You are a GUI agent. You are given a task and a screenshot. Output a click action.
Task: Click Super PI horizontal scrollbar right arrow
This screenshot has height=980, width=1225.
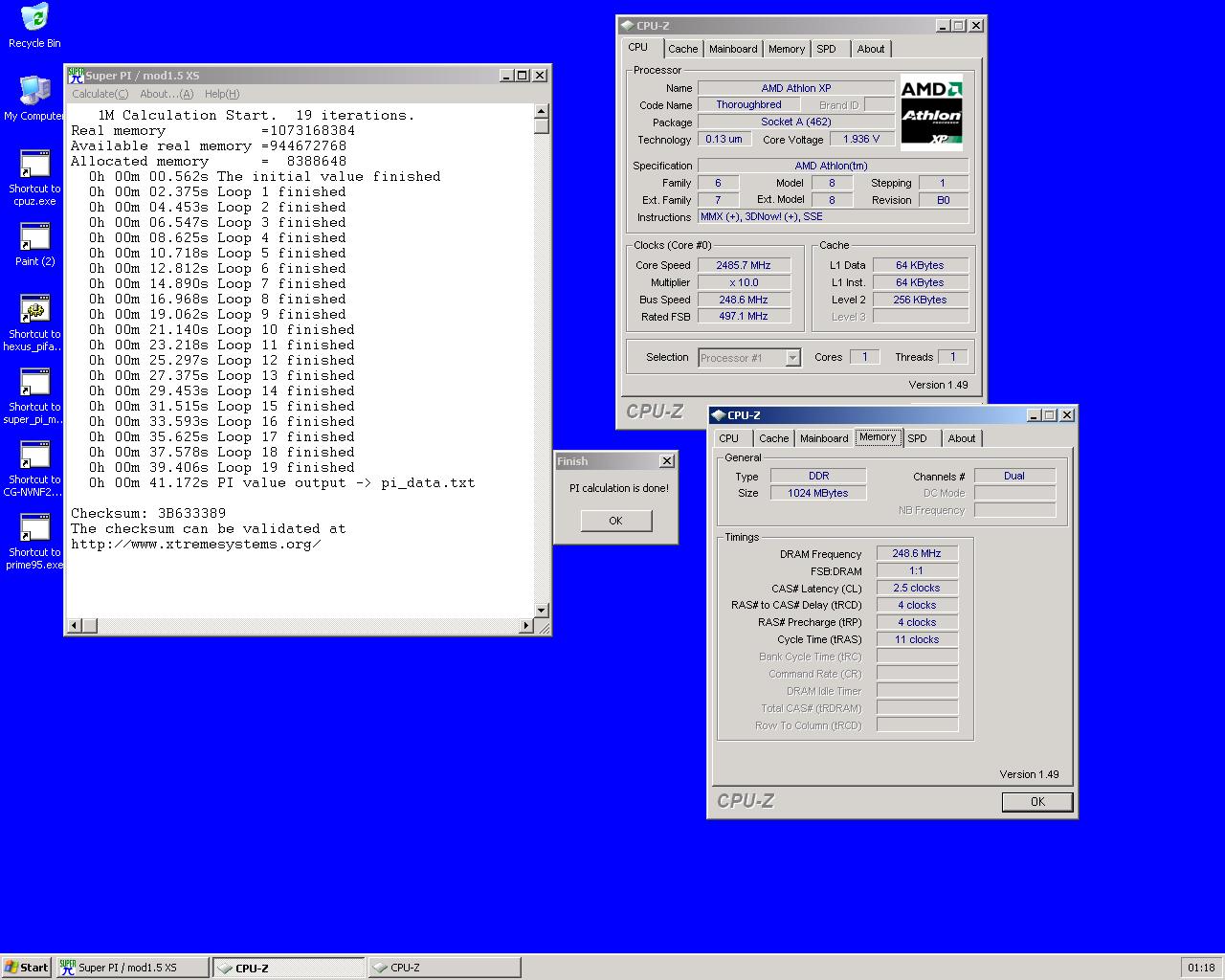pos(525,626)
